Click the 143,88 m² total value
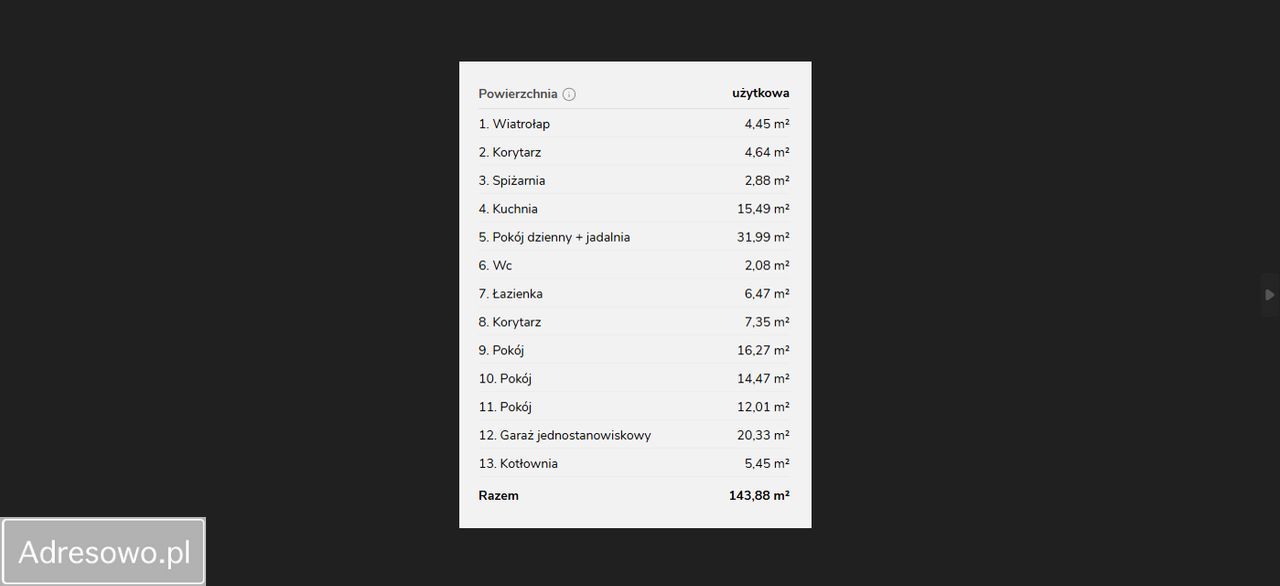This screenshot has height=586, width=1280. 759,495
